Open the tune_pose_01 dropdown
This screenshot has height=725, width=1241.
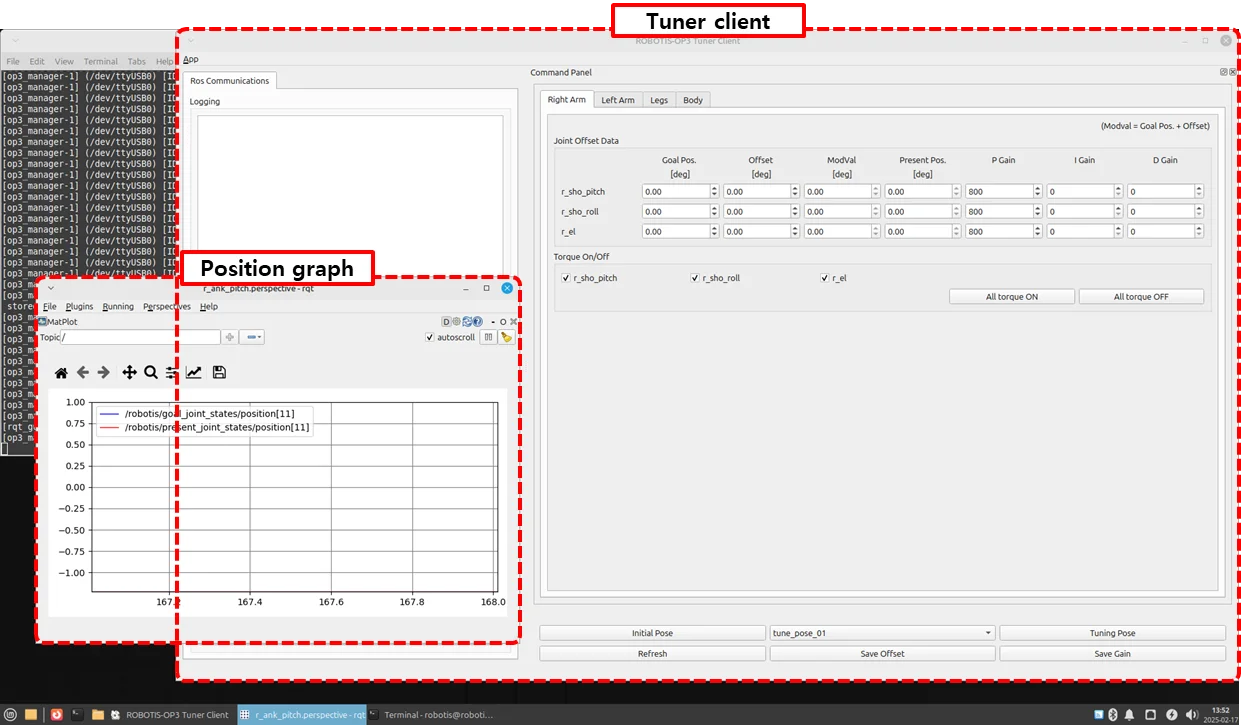pos(882,633)
